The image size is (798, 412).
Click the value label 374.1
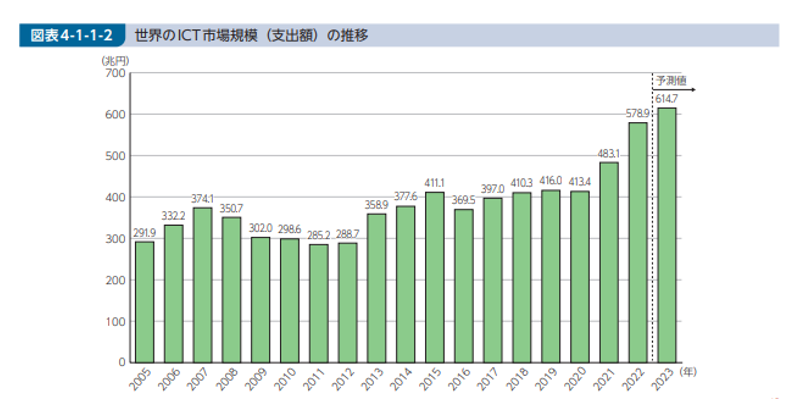[202, 199]
